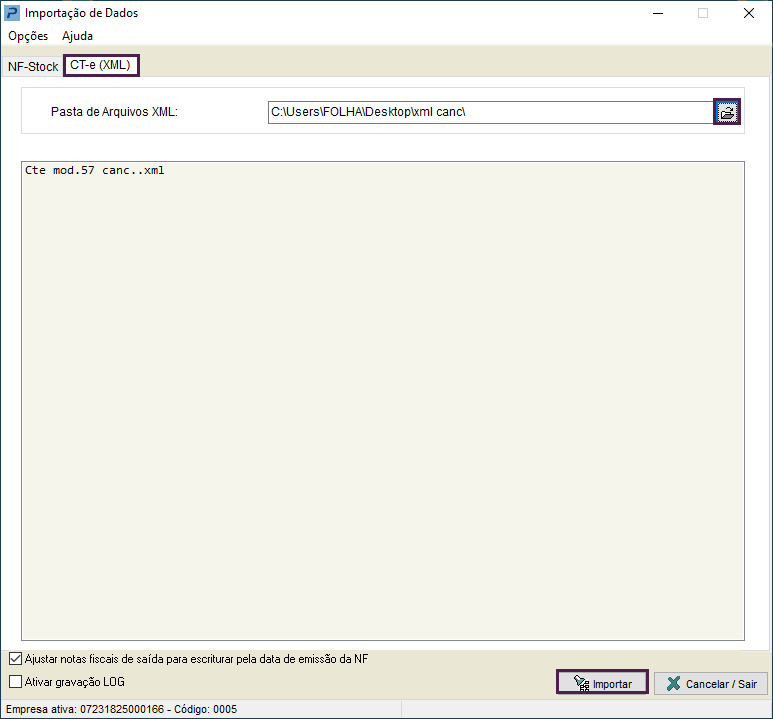Screen dimensions: 773x719
Task: Open the folder browse icon button
Action: click(x=727, y=112)
